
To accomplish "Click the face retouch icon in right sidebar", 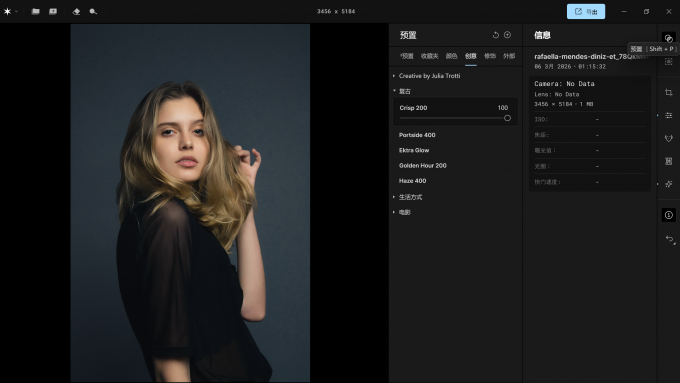I will click(669, 138).
